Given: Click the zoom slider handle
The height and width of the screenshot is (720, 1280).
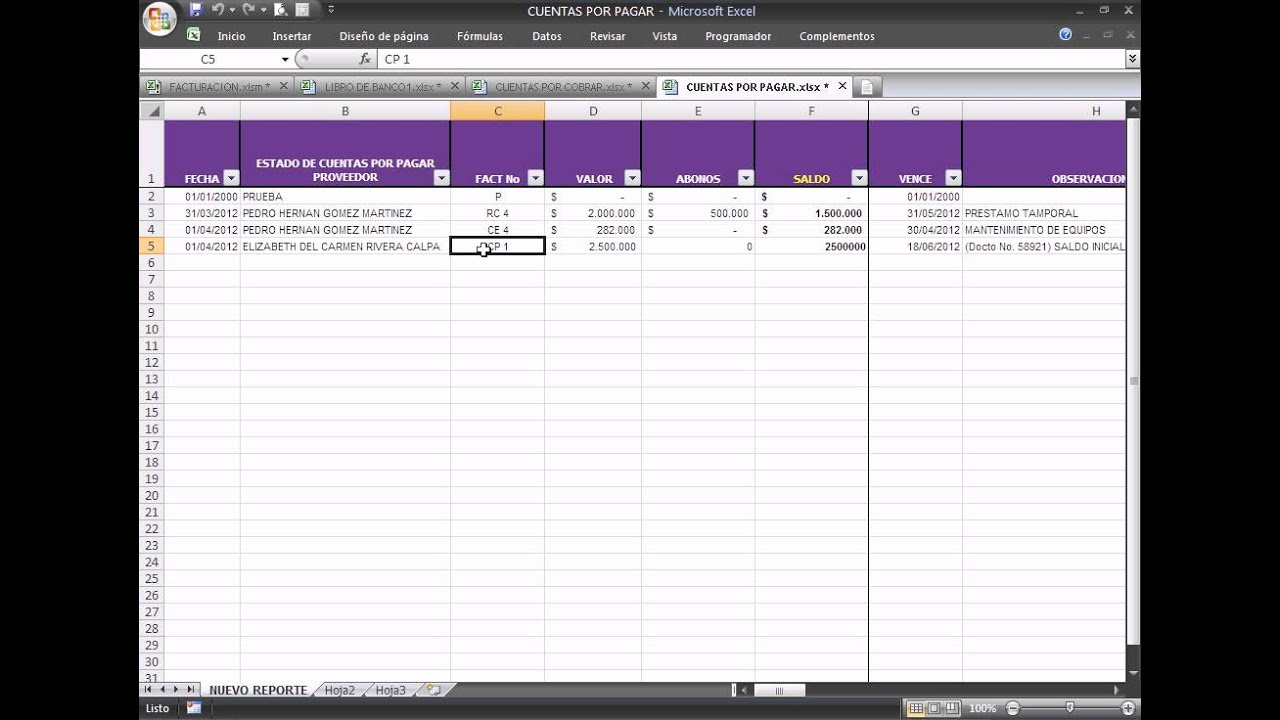Looking at the screenshot, I should point(1070,708).
